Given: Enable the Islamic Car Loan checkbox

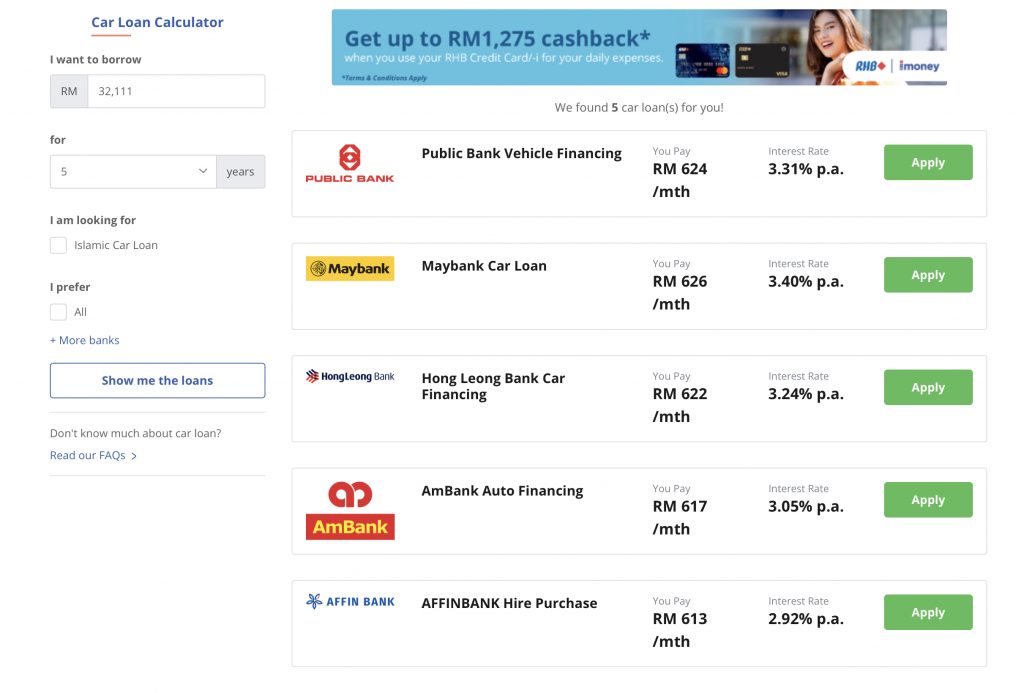Looking at the screenshot, I should click(59, 245).
